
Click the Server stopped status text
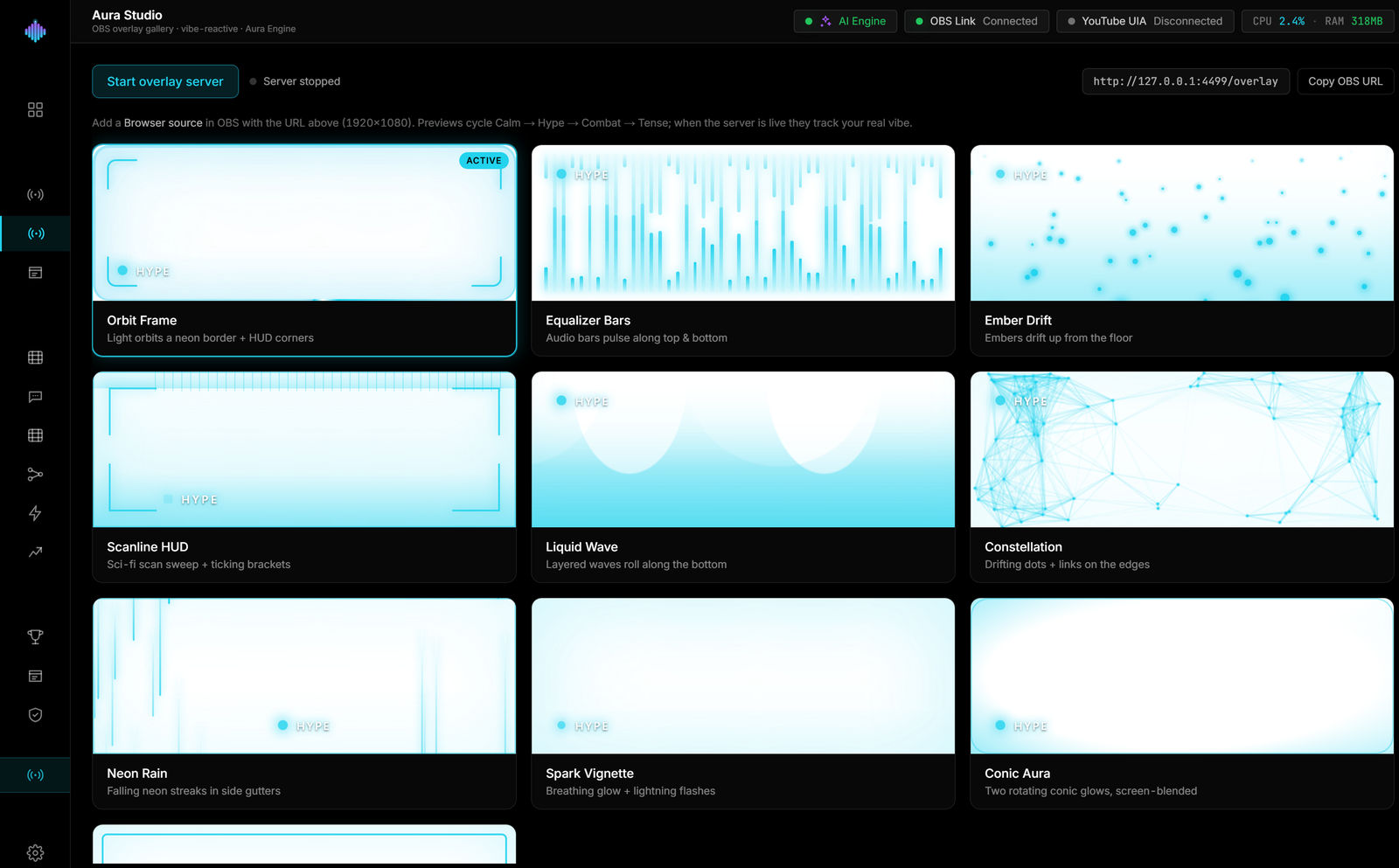pos(302,81)
